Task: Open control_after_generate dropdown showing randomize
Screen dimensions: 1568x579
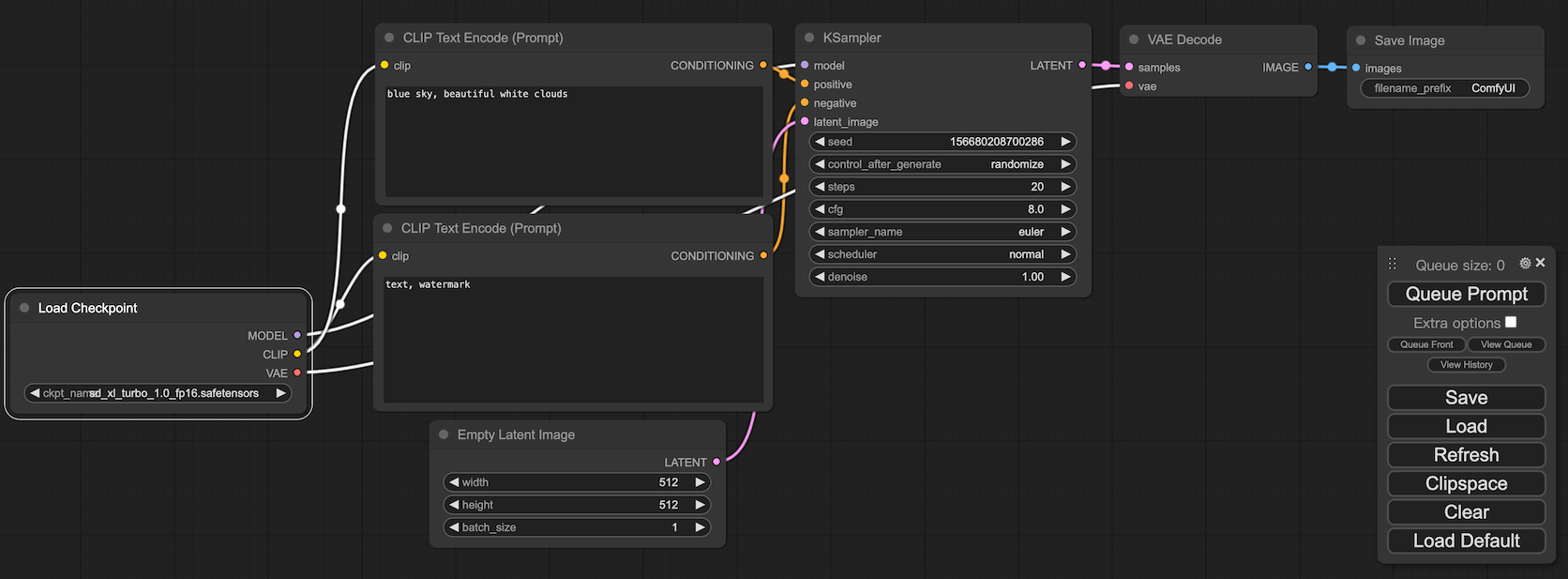Action: click(x=942, y=164)
